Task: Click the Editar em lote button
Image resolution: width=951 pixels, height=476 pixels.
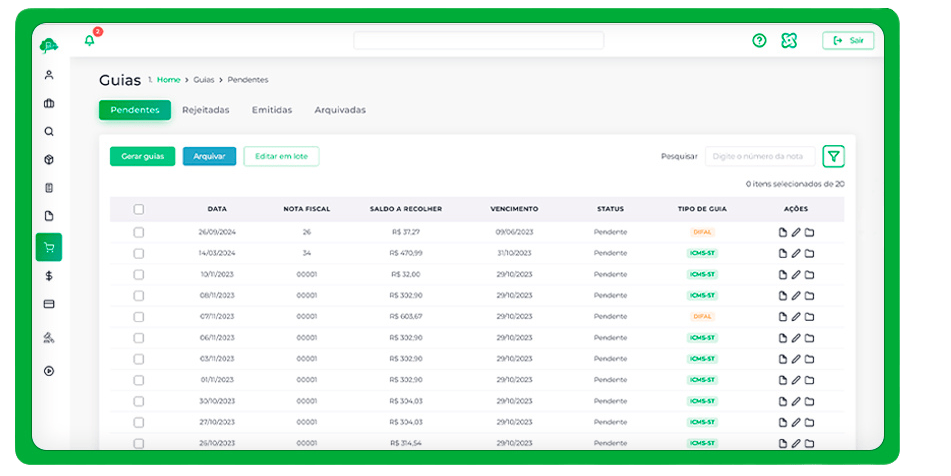Action: point(281,156)
